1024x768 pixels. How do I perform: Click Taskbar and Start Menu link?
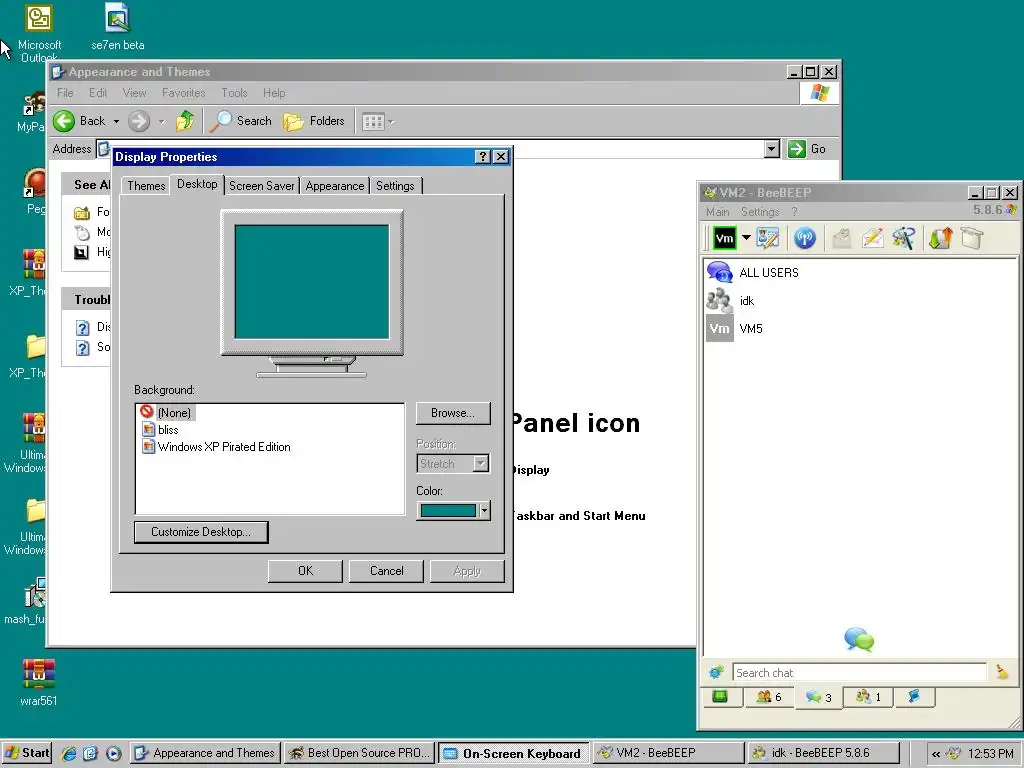pyautogui.click(x=579, y=516)
